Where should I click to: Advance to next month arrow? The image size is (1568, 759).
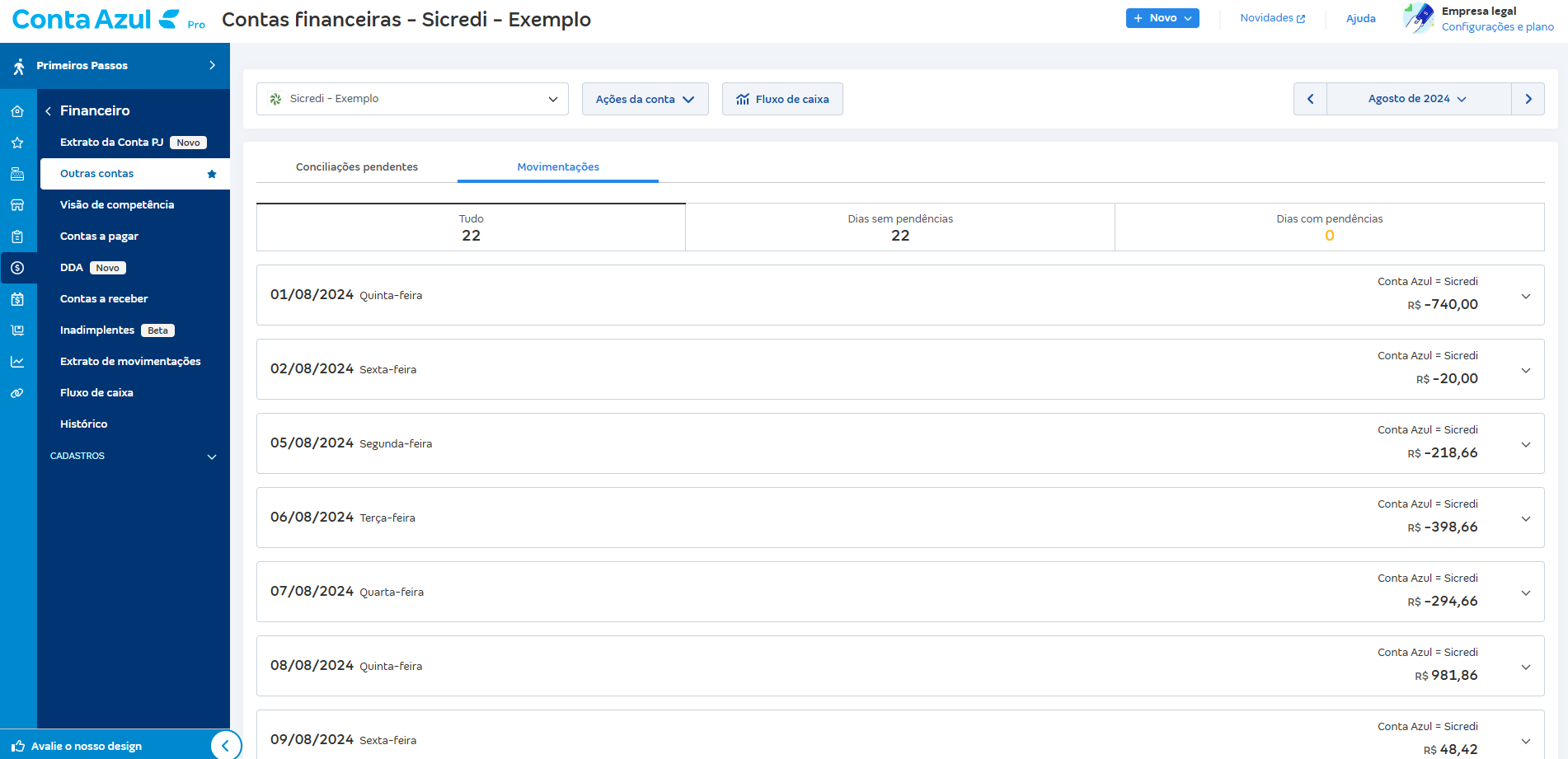[1528, 99]
